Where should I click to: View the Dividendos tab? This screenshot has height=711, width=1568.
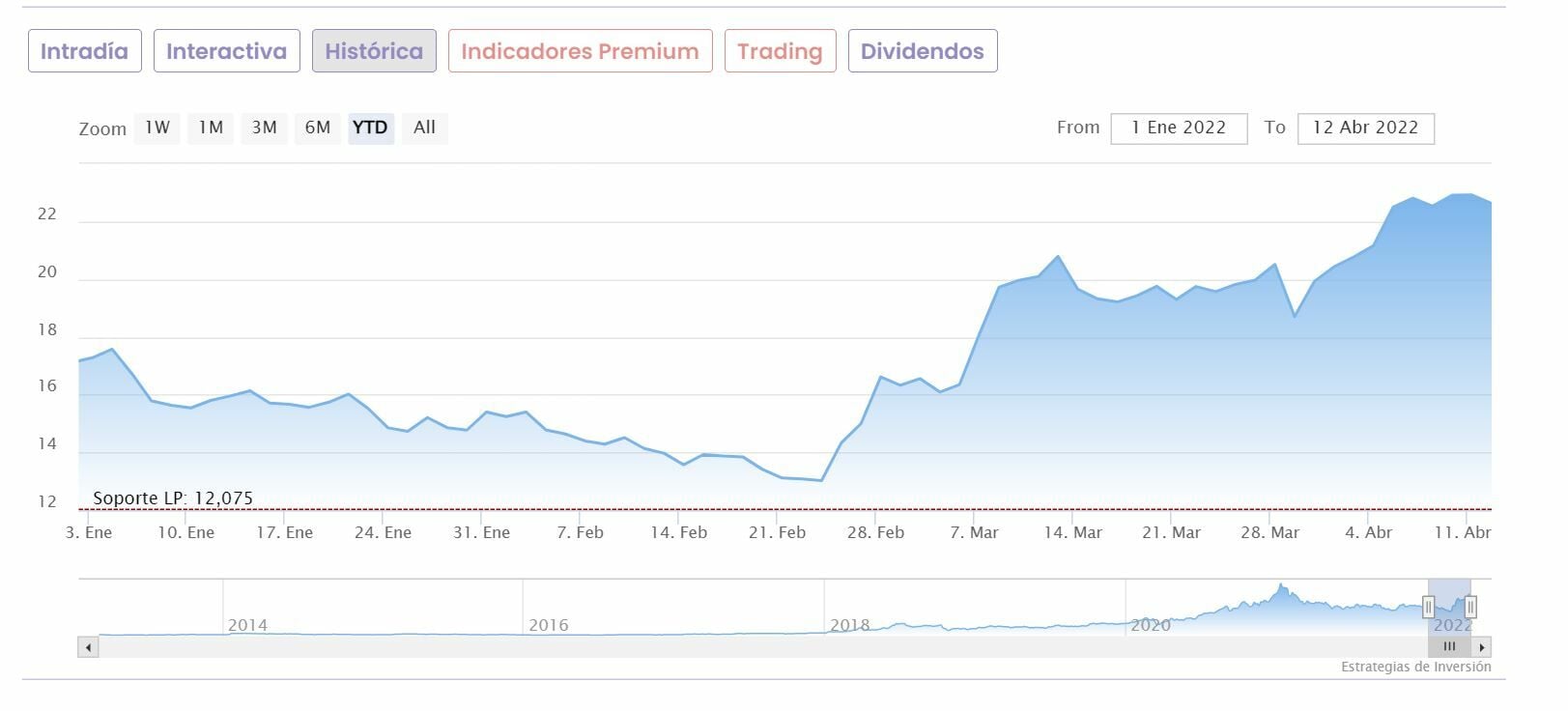(922, 51)
